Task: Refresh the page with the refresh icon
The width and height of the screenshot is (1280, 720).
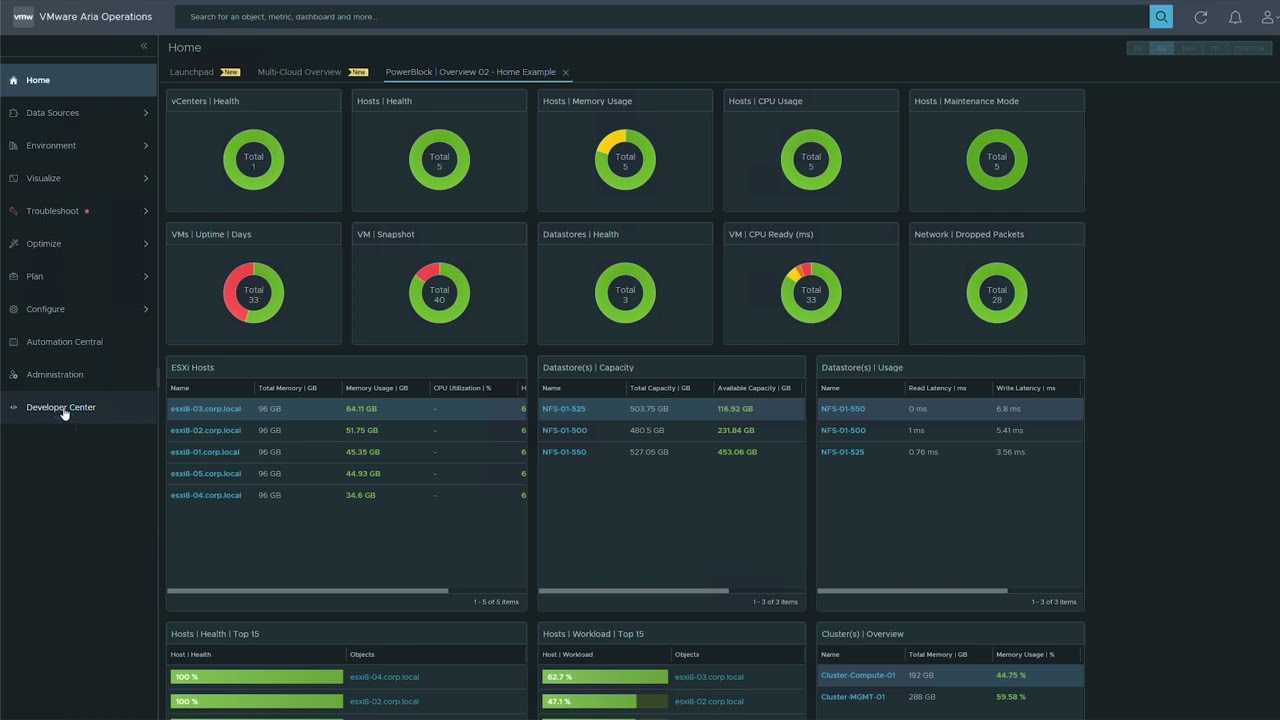Action: pos(1200,17)
